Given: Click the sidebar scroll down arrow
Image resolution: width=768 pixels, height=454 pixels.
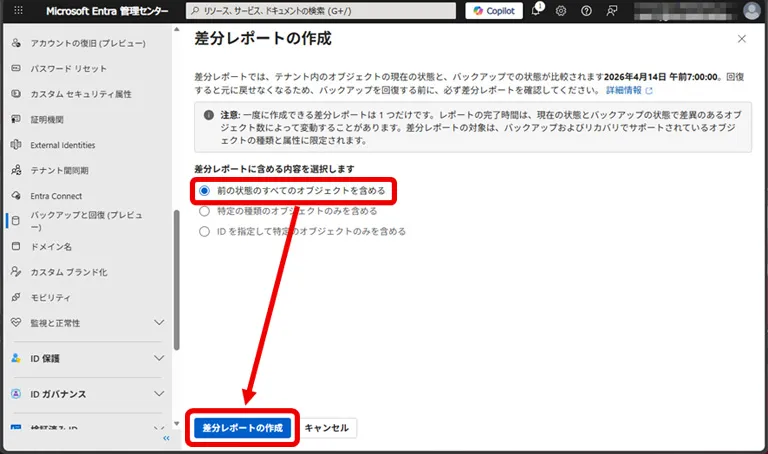Looking at the screenshot, I should click(176, 424).
